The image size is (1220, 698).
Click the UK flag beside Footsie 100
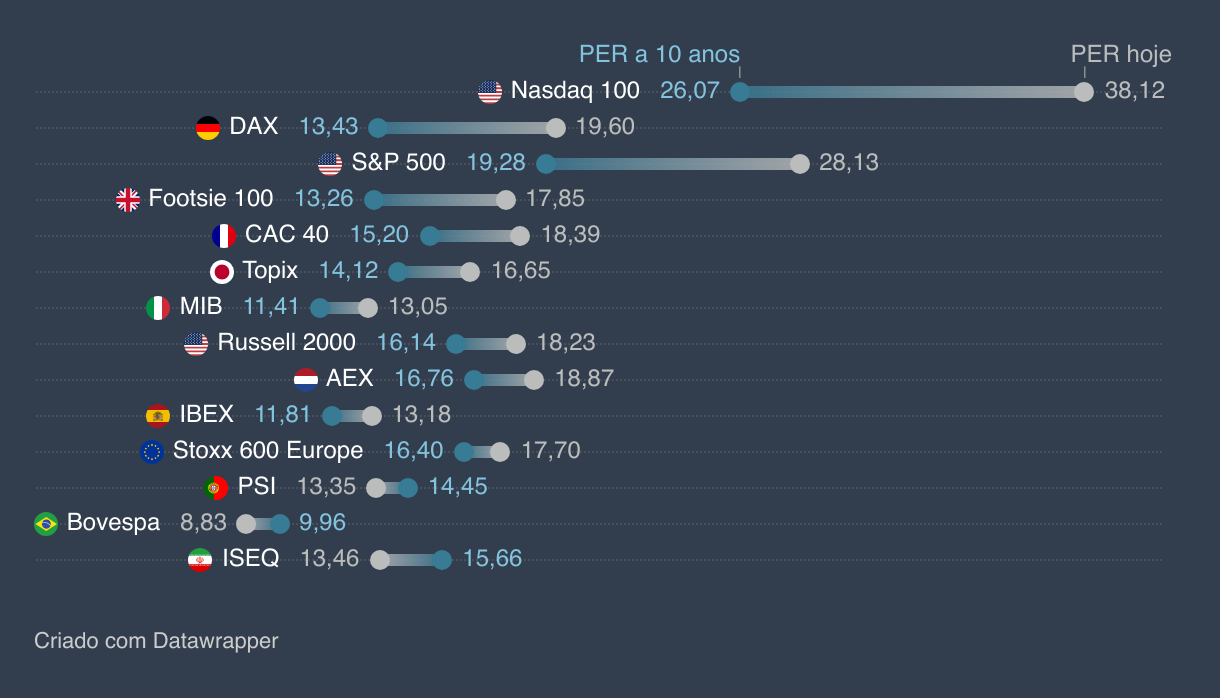128,200
